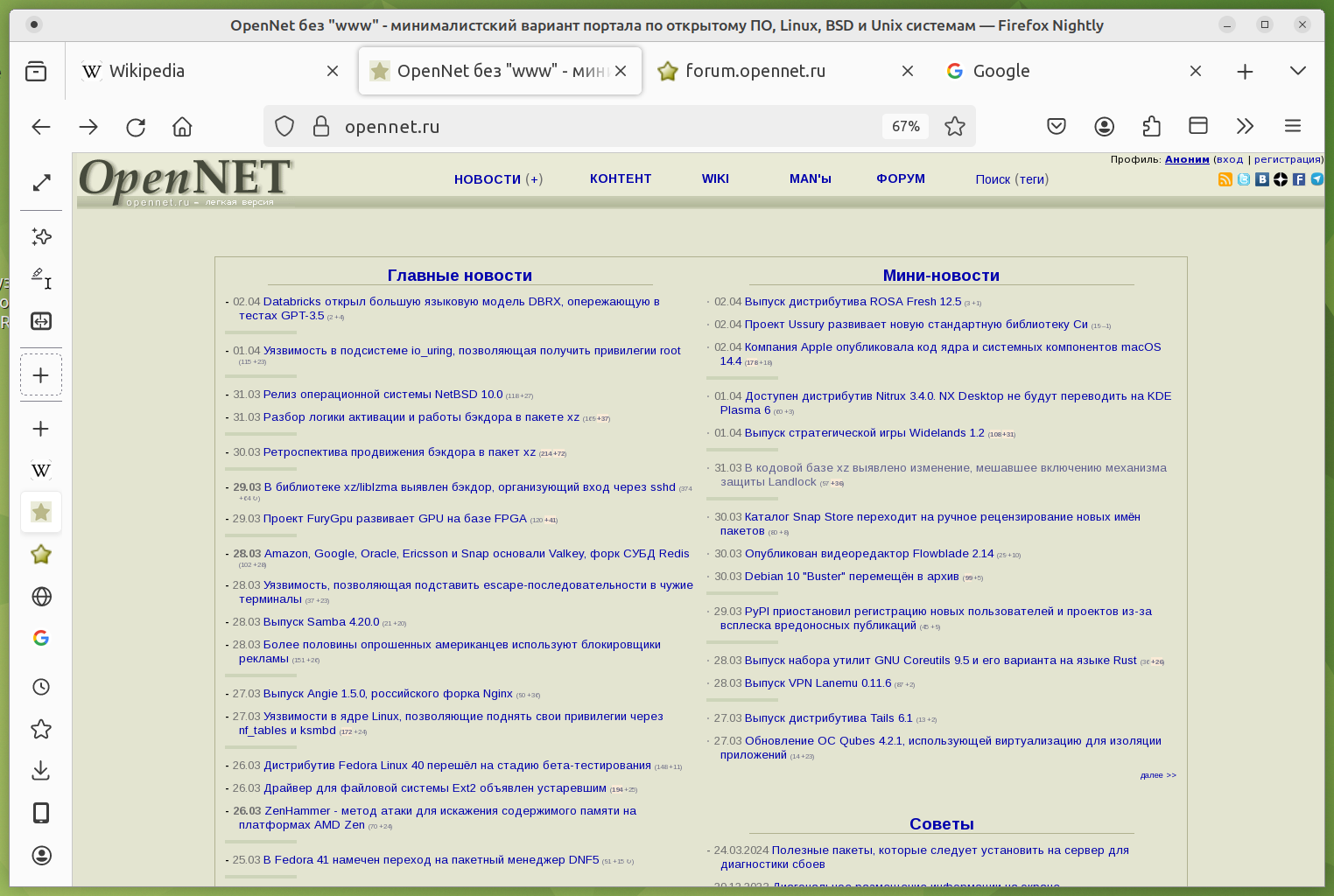The image size is (1334, 896).
Task: Open далее >> more mini-news link
Action: pos(1158,775)
